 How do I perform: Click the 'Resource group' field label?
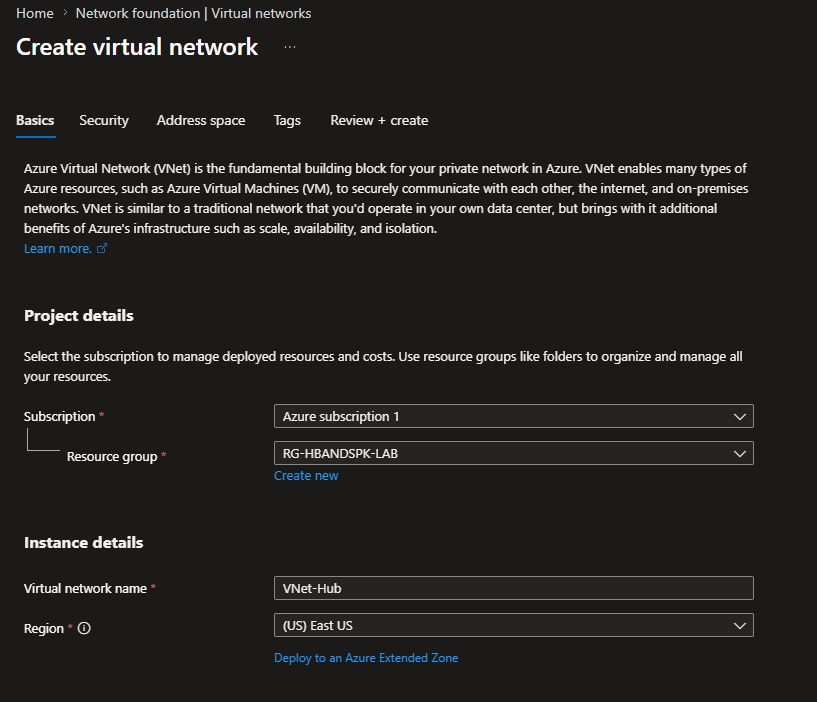pos(112,457)
